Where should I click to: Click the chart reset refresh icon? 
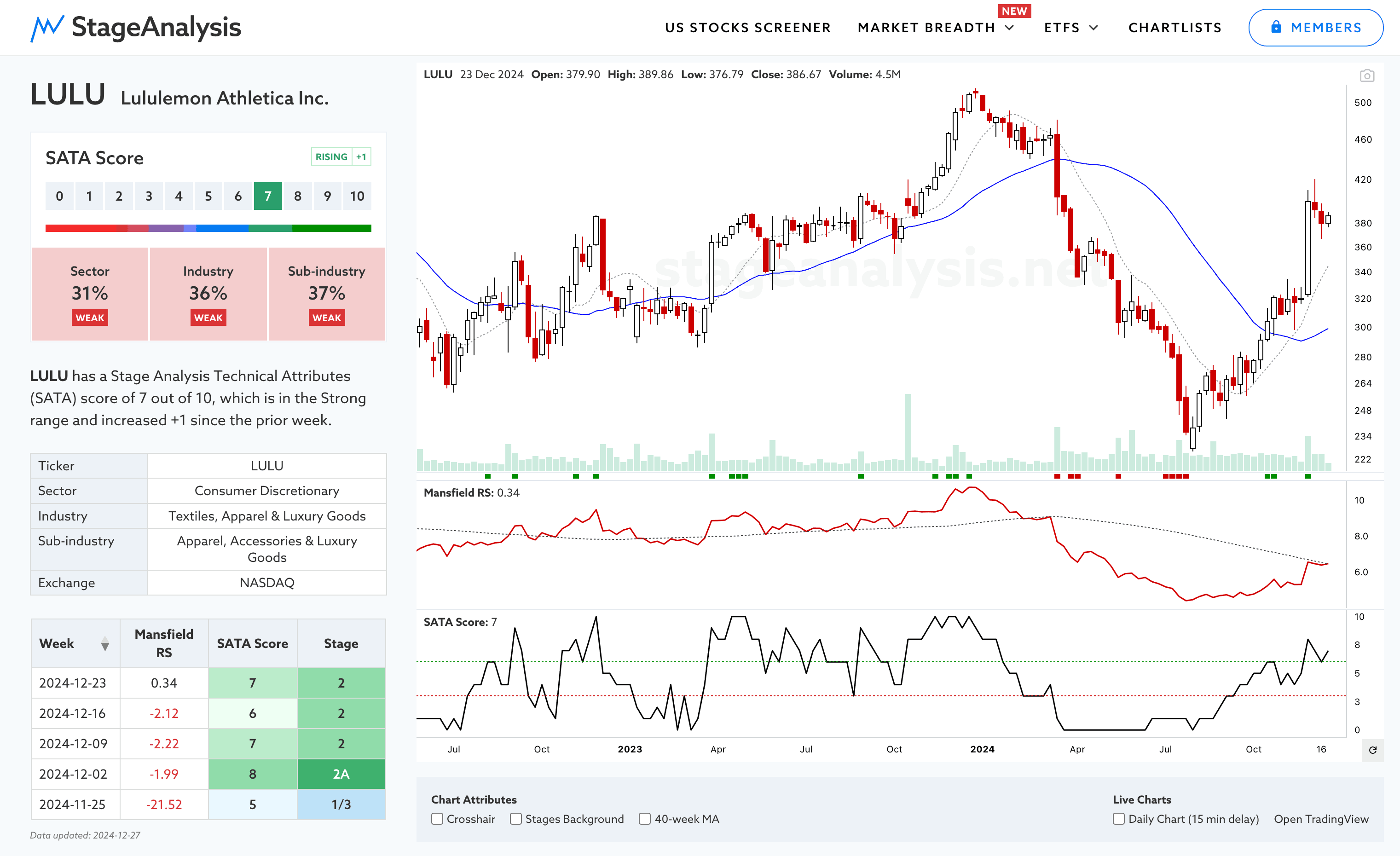click(1373, 750)
